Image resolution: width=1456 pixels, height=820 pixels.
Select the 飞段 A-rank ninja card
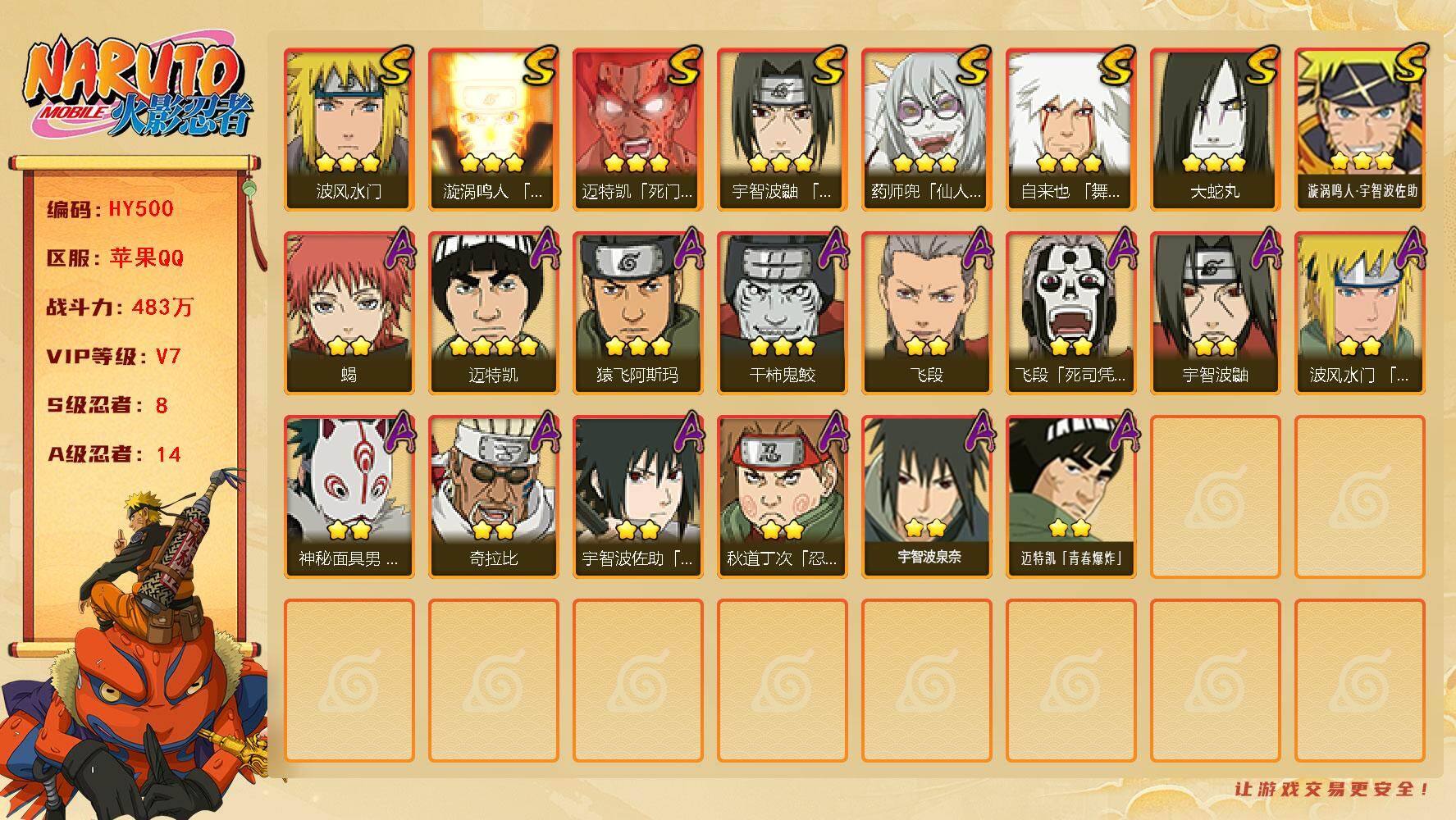[926, 313]
